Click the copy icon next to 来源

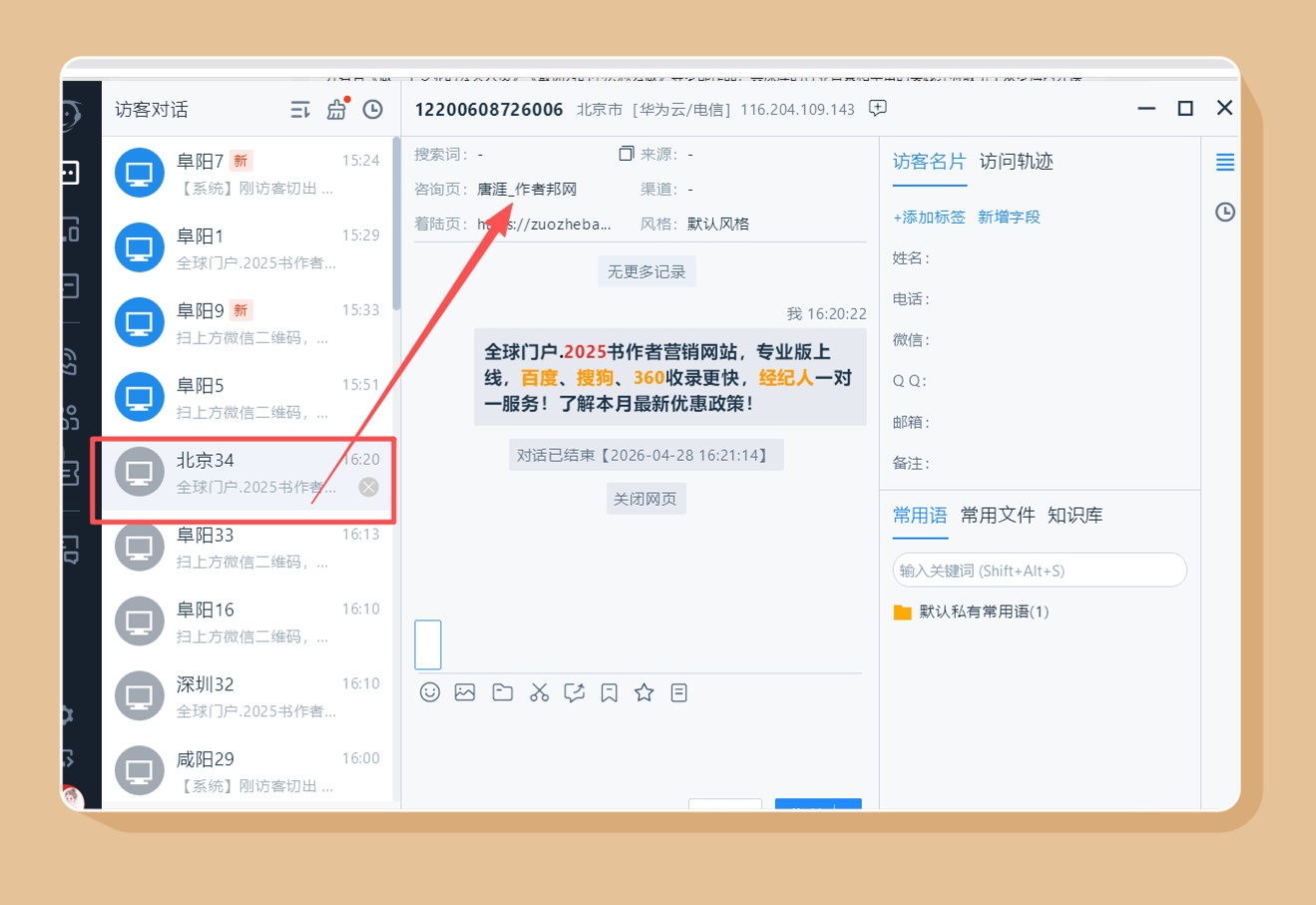pyautogui.click(x=626, y=154)
